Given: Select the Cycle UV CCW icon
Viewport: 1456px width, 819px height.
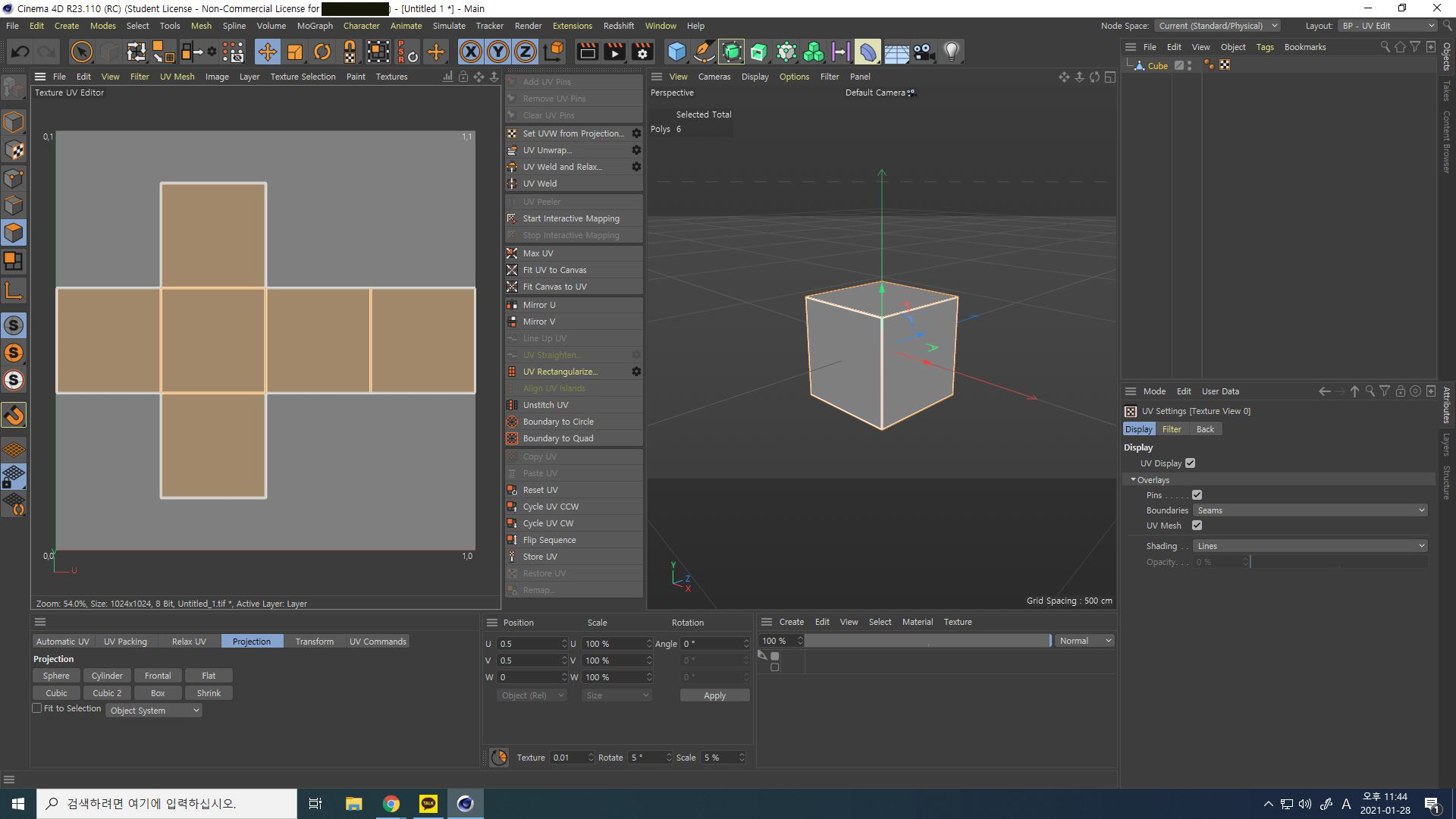Looking at the screenshot, I should coord(511,506).
